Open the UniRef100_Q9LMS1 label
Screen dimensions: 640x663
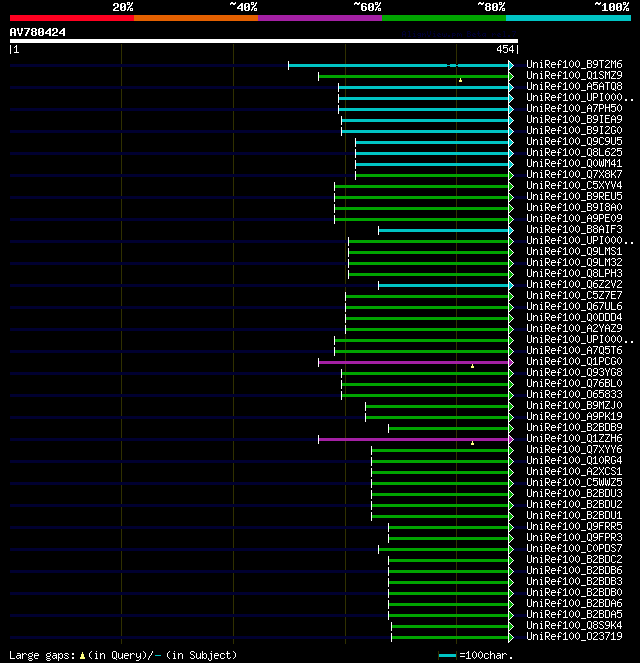click(x=574, y=251)
